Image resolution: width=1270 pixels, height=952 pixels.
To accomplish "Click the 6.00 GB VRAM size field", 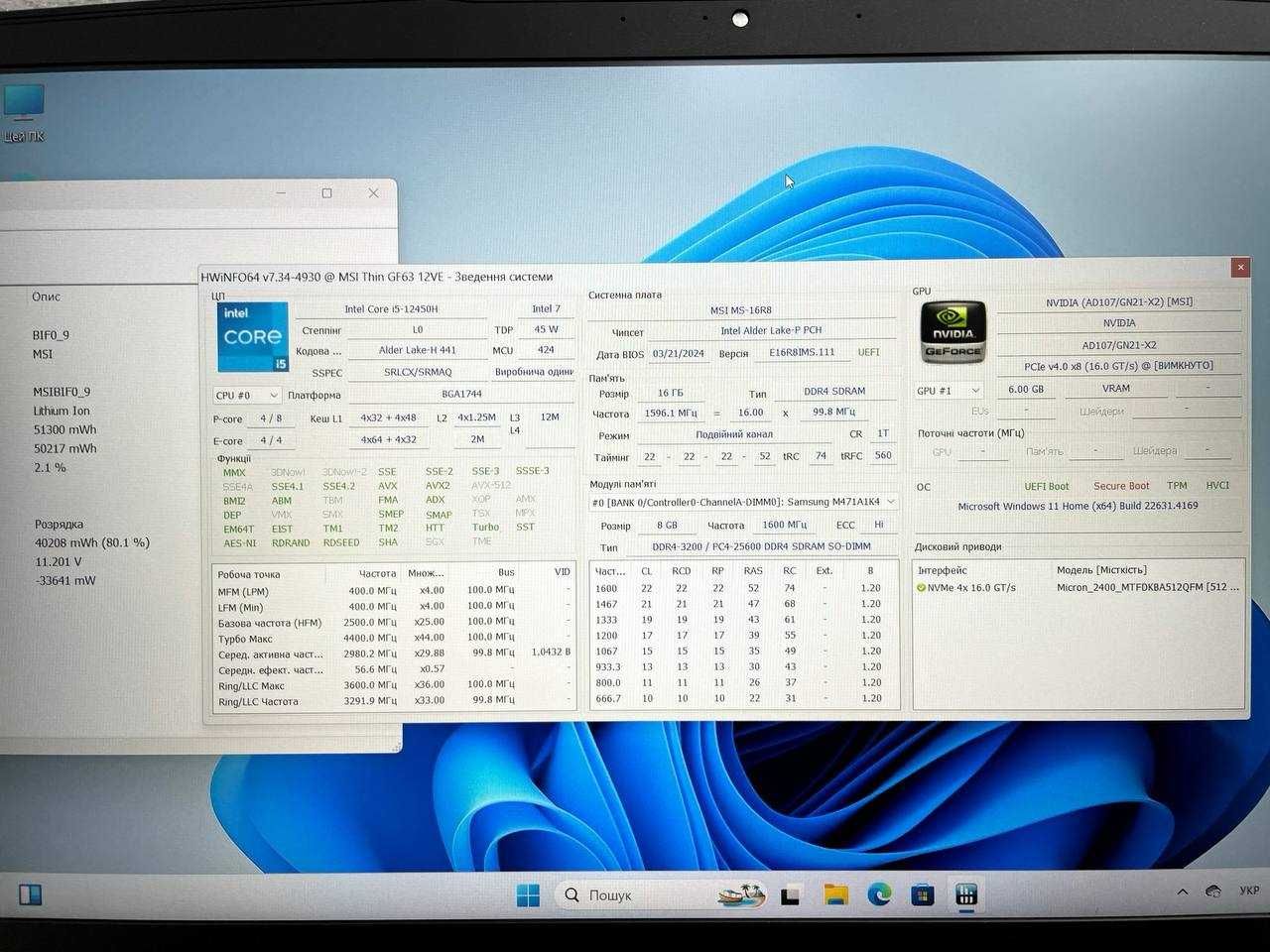I will (1026, 390).
